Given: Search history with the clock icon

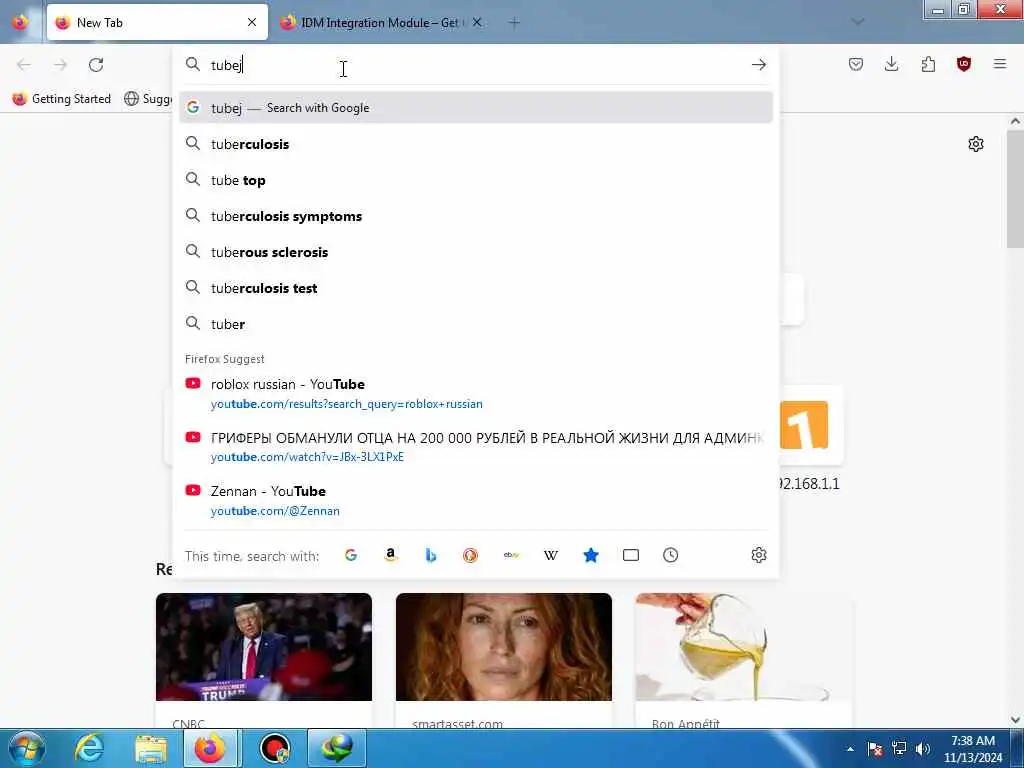Looking at the screenshot, I should [x=671, y=555].
